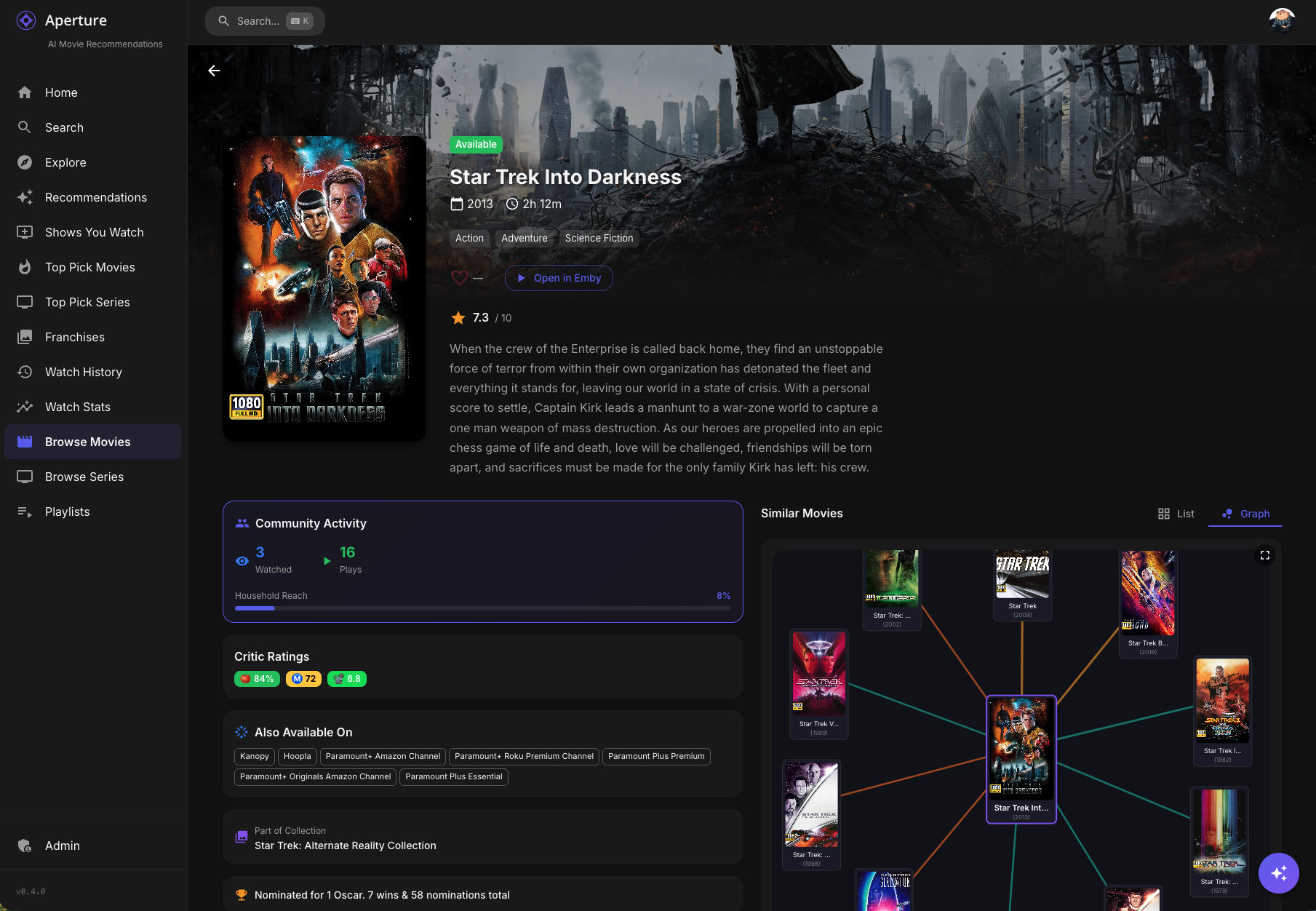Open the Star Trek 1989 graph node

coord(819,684)
